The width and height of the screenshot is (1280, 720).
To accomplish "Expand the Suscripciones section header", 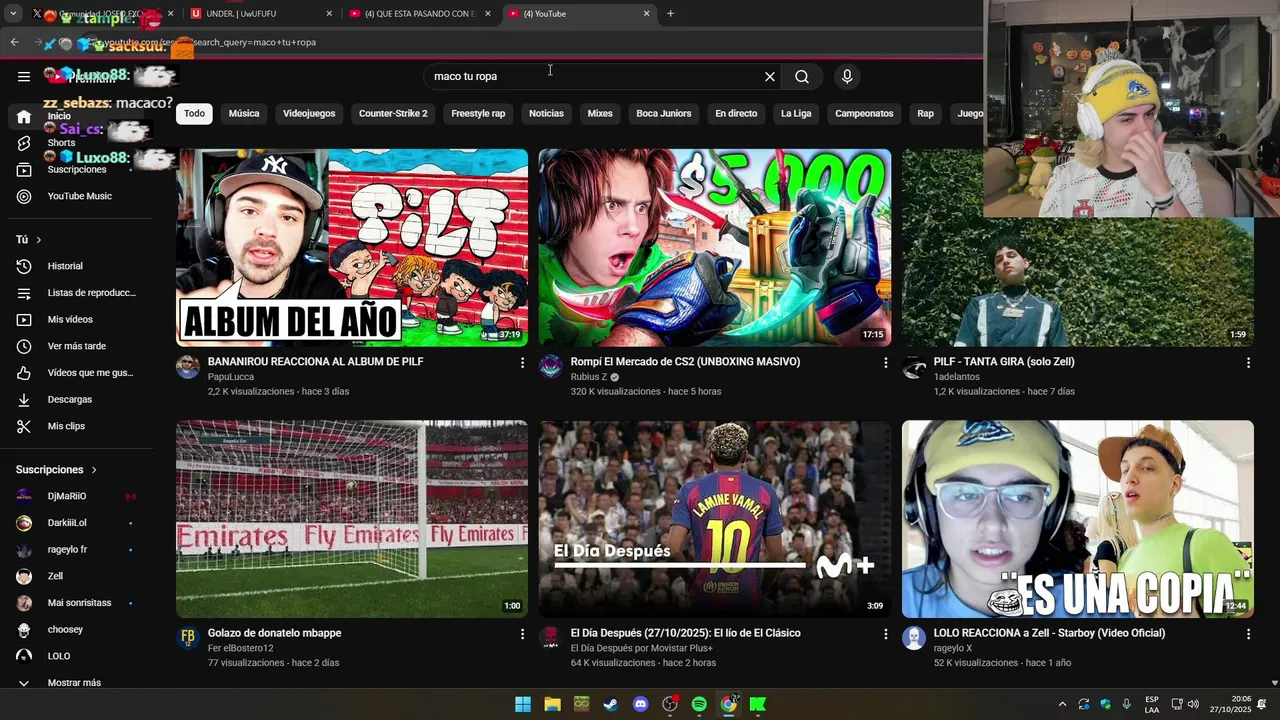I will [57, 470].
